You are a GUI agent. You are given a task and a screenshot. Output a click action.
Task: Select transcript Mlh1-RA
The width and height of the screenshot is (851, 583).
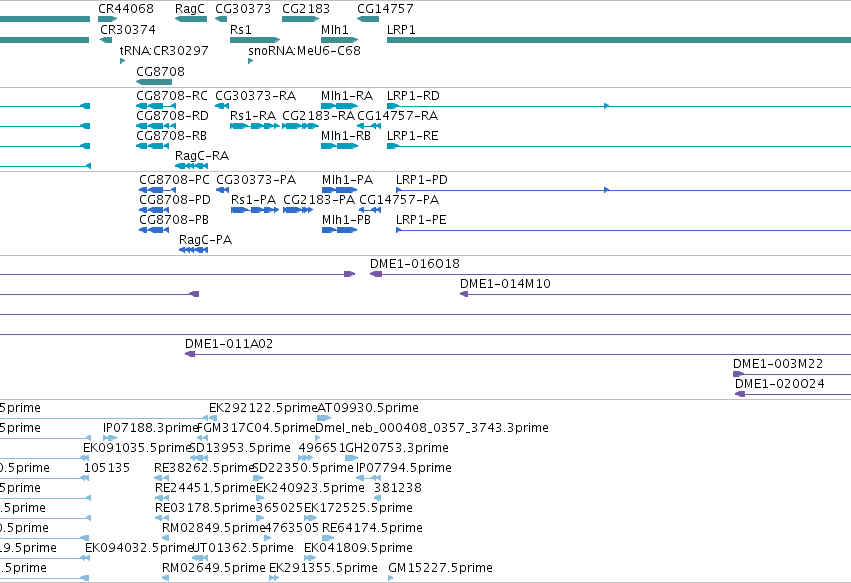[x=347, y=96]
